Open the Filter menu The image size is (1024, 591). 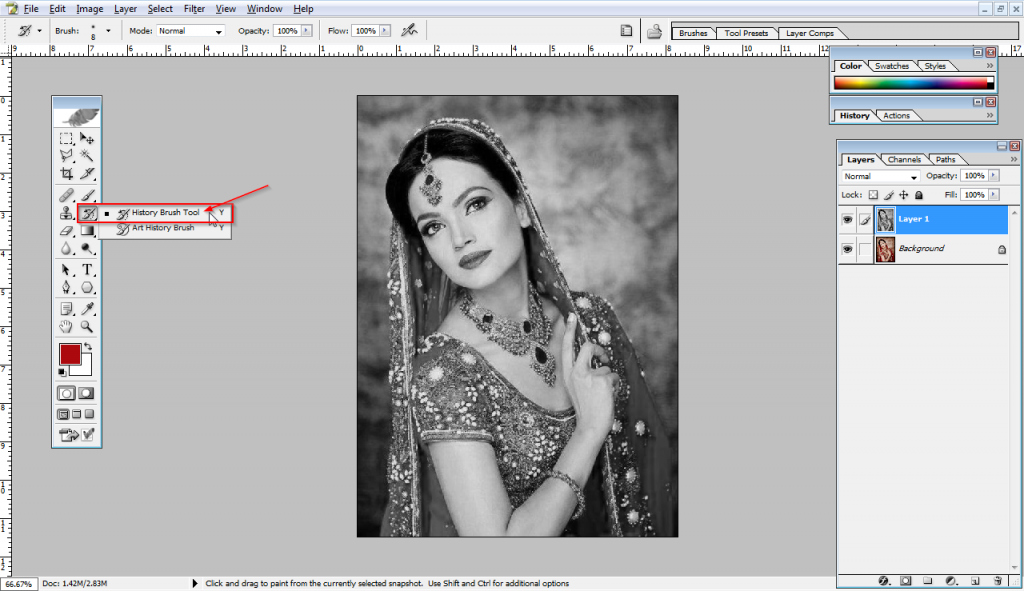click(194, 8)
